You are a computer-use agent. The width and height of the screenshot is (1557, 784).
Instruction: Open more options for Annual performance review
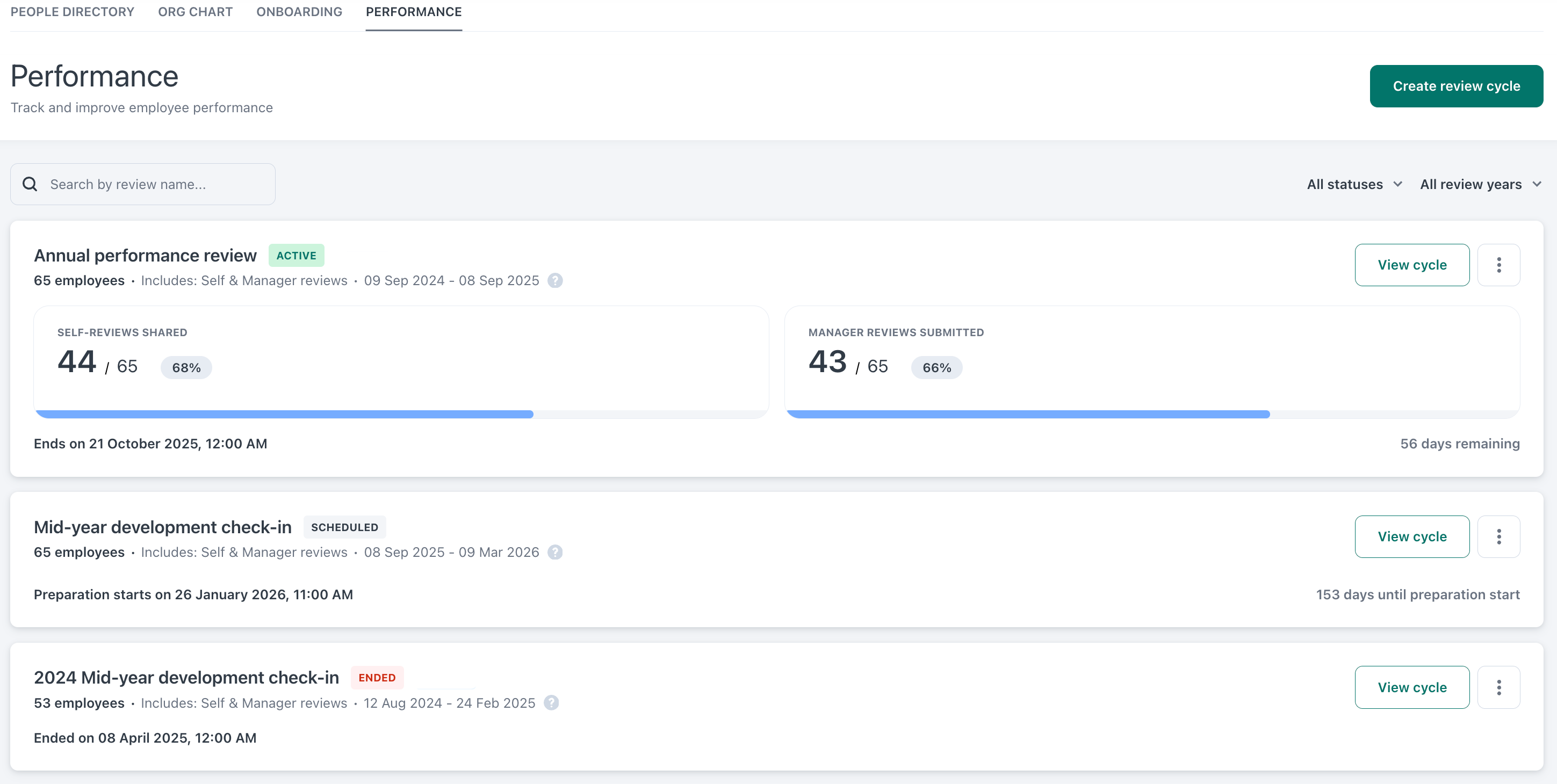(x=1498, y=265)
